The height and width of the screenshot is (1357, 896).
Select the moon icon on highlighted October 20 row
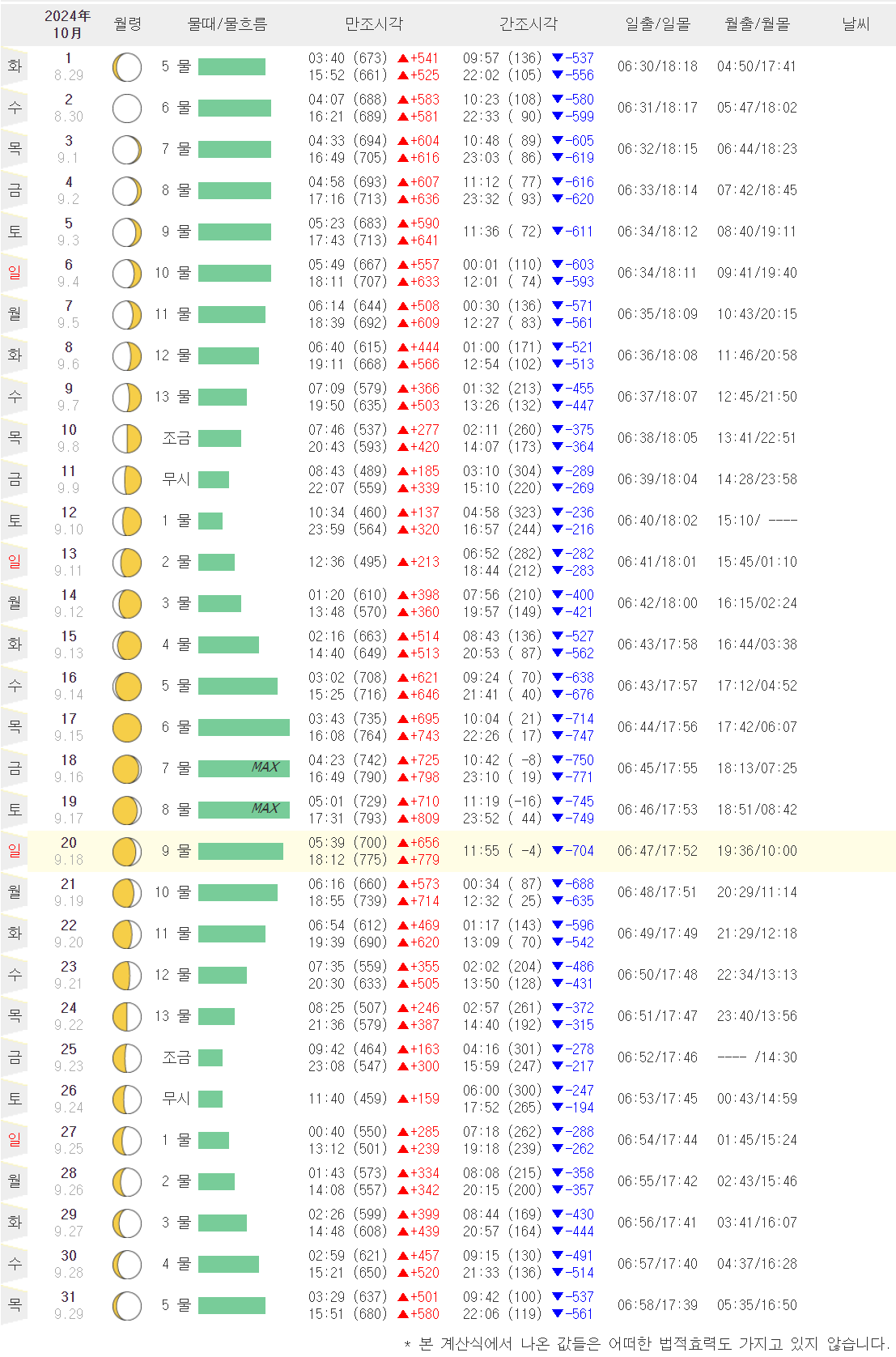[x=127, y=852]
